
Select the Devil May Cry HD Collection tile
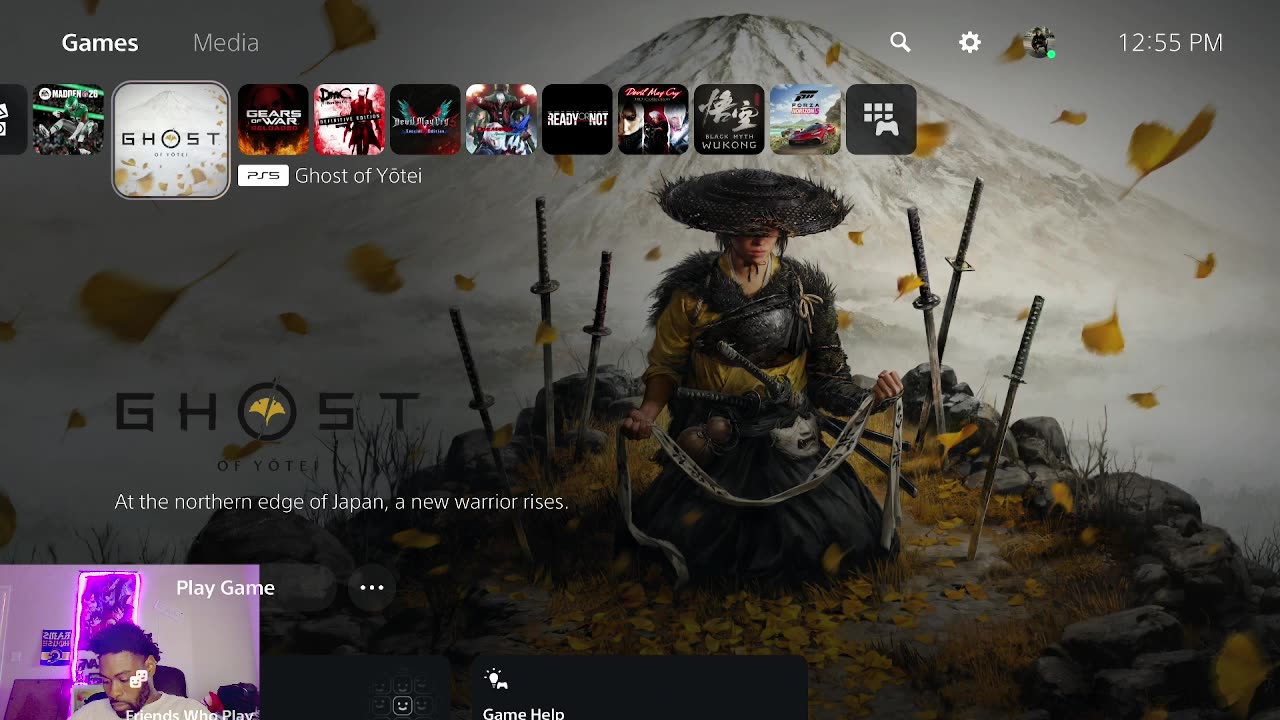coord(653,120)
